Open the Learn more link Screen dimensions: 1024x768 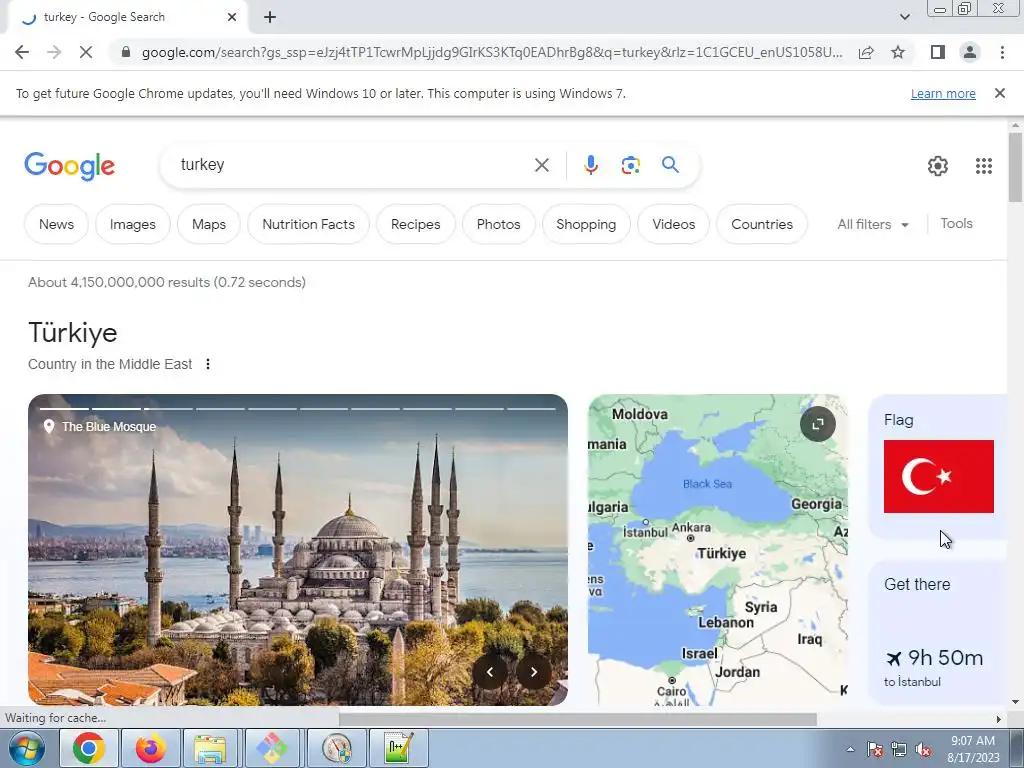[943, 93]
